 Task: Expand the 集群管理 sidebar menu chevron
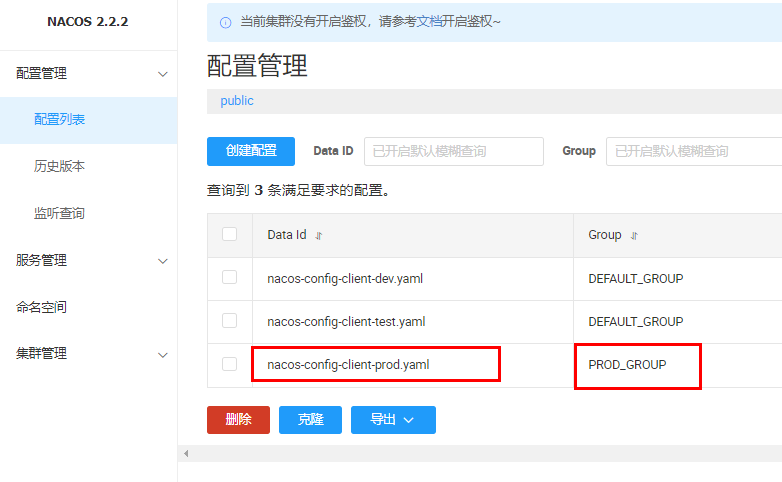[163, 355]
